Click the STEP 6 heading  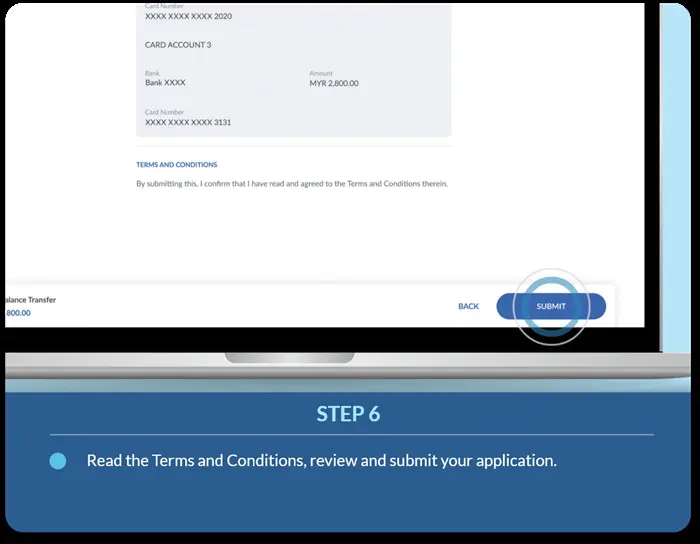[x=348, y=414]
